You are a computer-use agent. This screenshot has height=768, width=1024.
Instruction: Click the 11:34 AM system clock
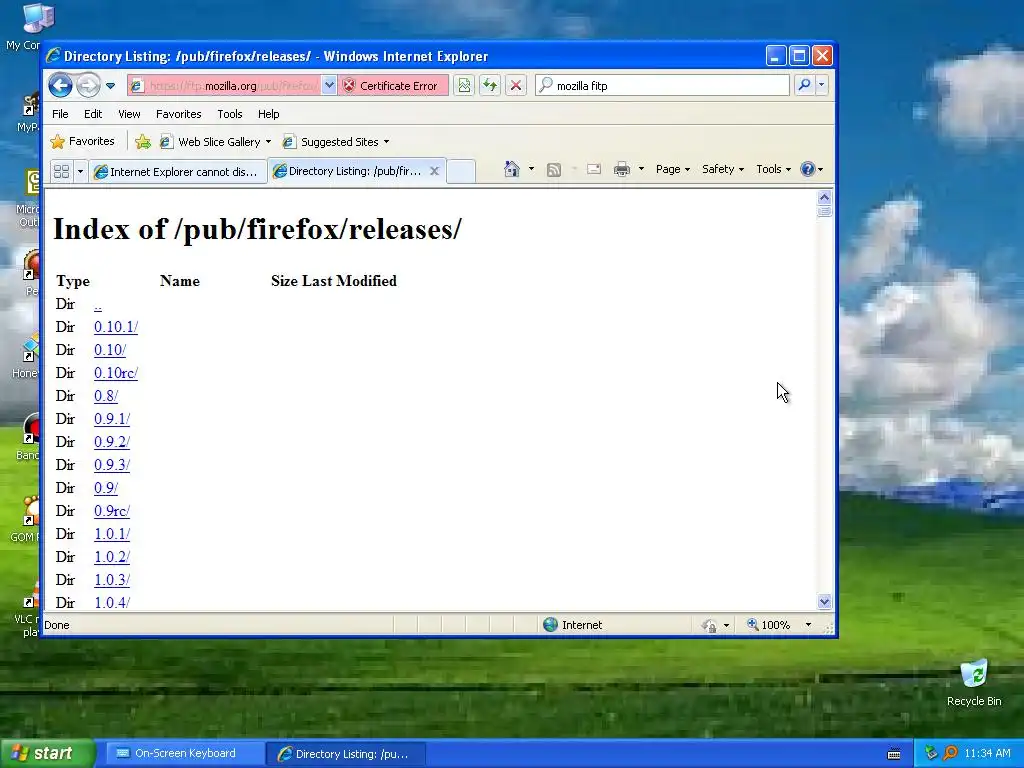tap(987, 753)
